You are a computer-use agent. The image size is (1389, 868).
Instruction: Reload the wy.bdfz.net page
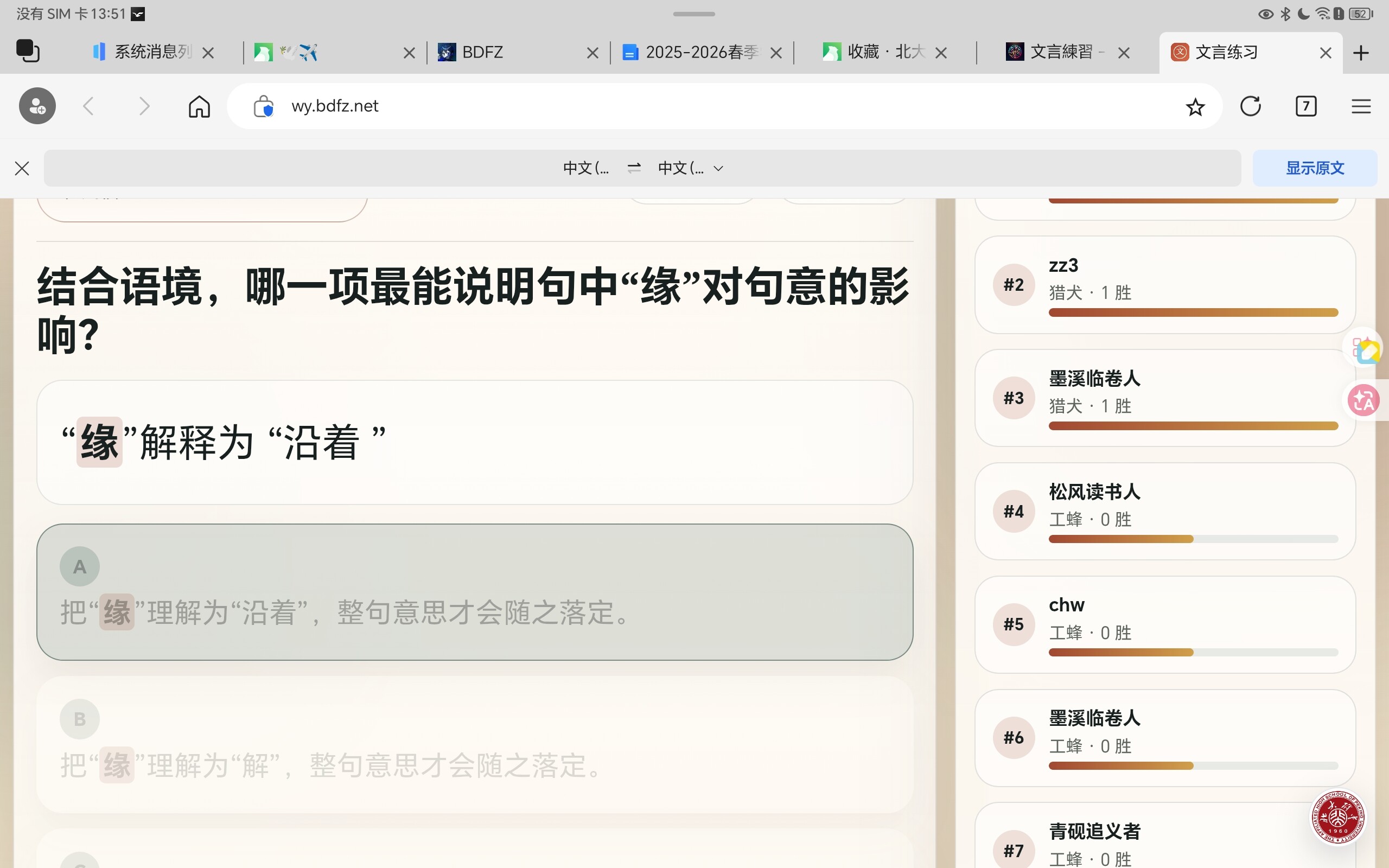(1250, 106)
